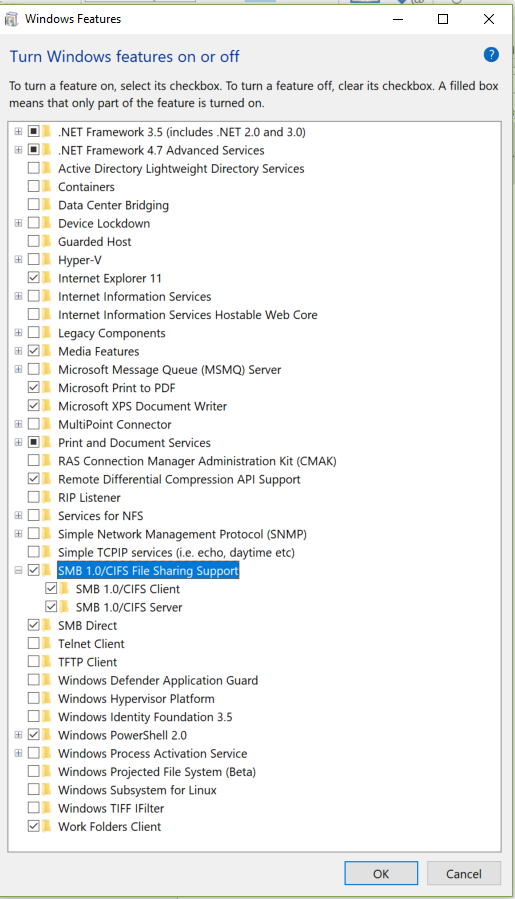
Task: Click folder icon beside Containers
Action: [x=46, y=186]
